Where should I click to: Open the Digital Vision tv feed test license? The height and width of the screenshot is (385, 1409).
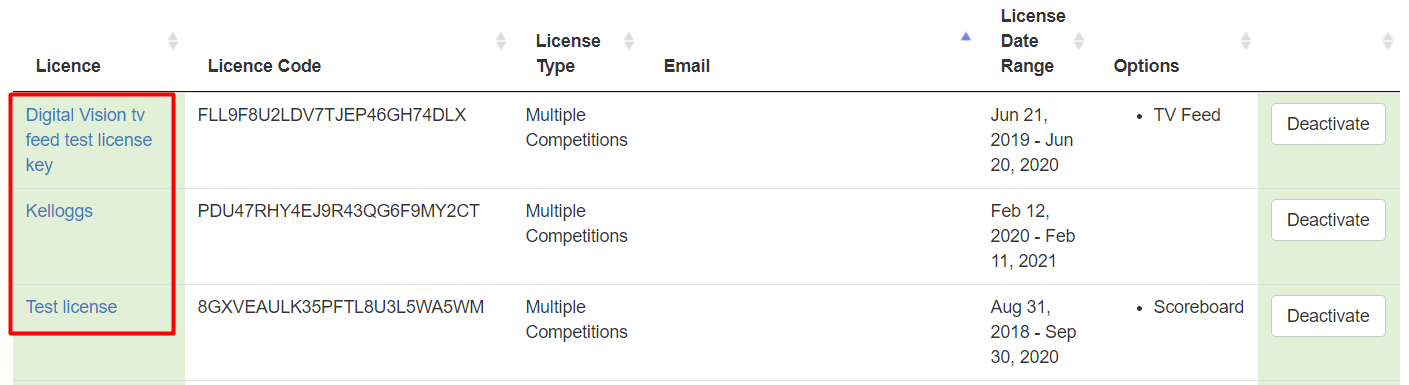point(89,140)
